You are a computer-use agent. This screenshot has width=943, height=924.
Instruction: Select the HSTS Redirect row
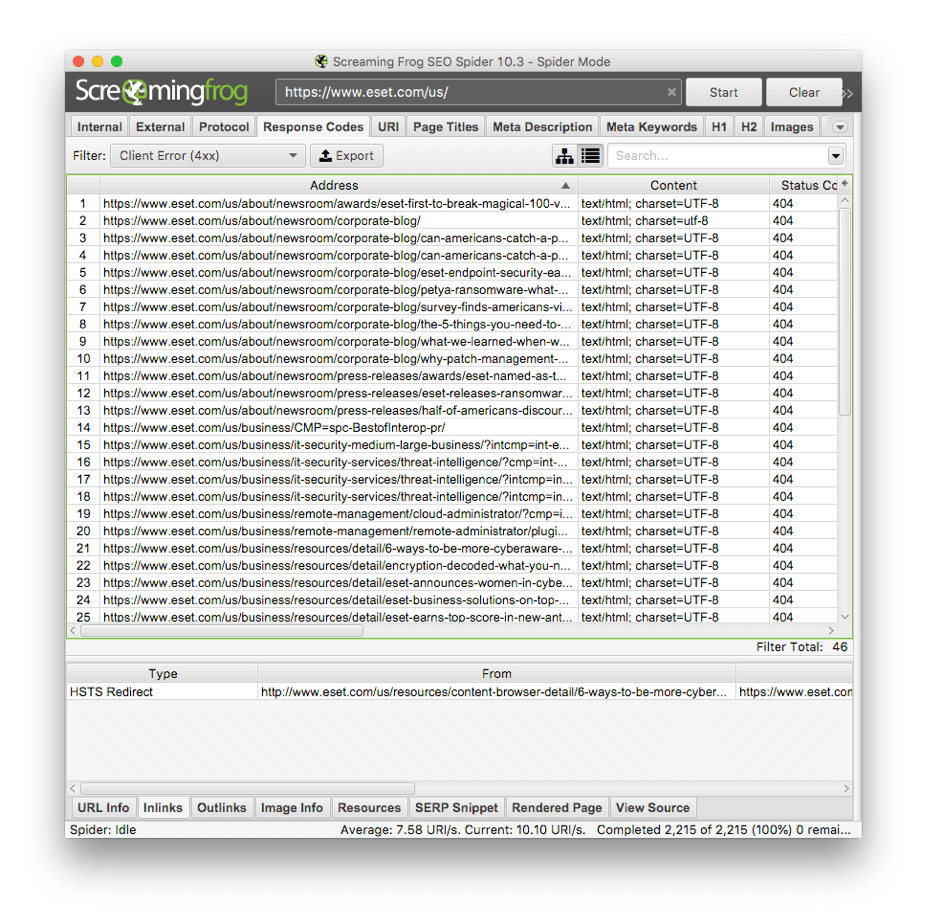459,692
